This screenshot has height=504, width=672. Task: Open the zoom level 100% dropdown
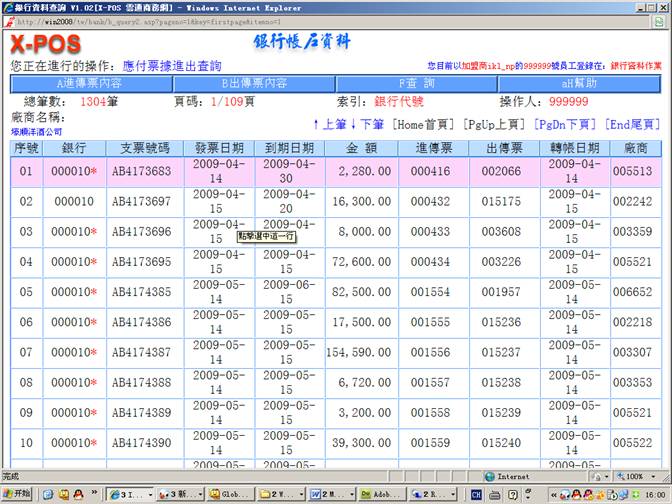[636, 477]
